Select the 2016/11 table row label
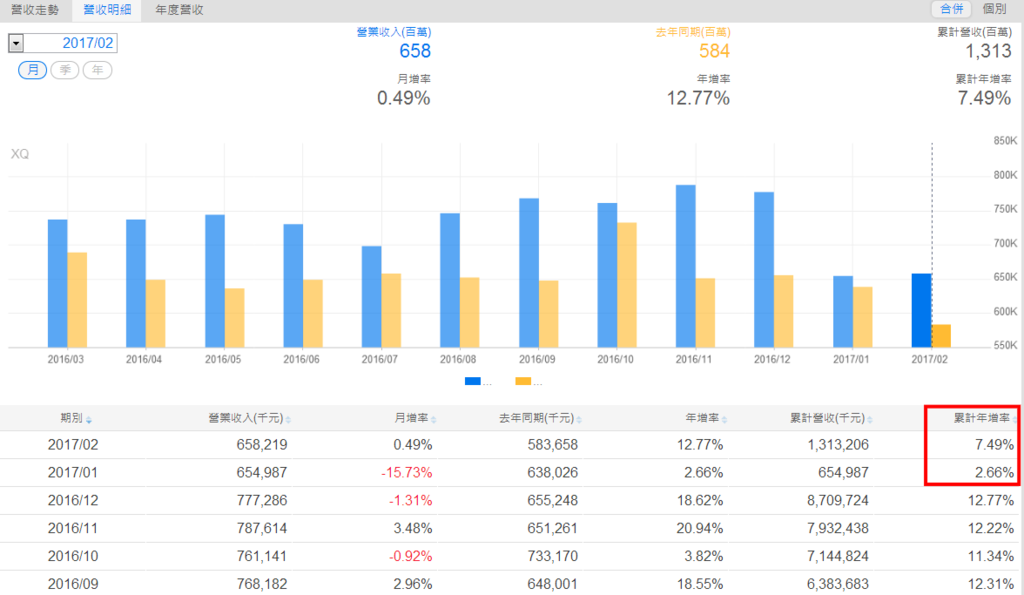1024x595 pixels. pyautogui.click(x=72, y=528)
